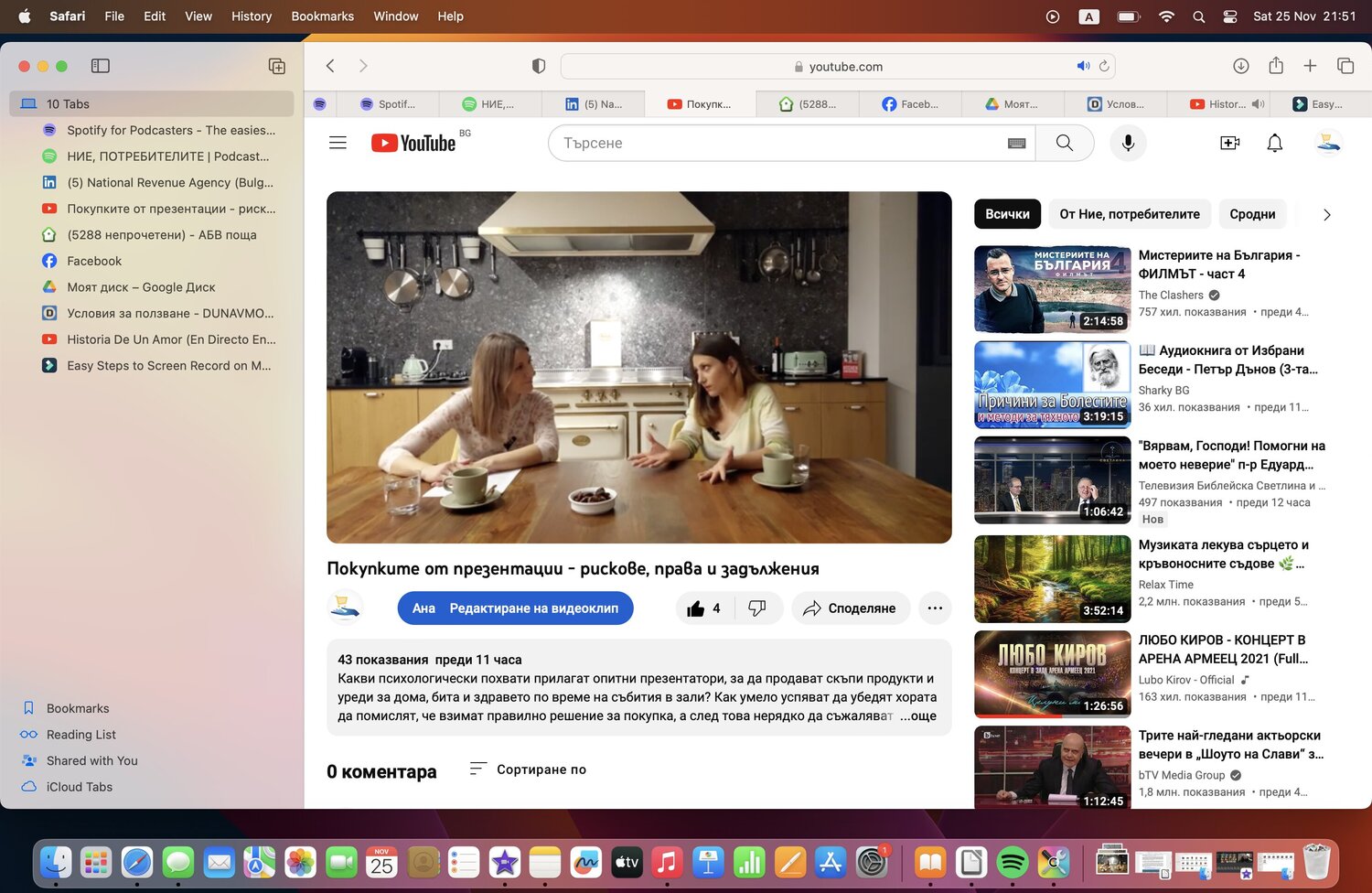Dislike the video with thumbs down

pyautogui.click(x=757, y=608)
